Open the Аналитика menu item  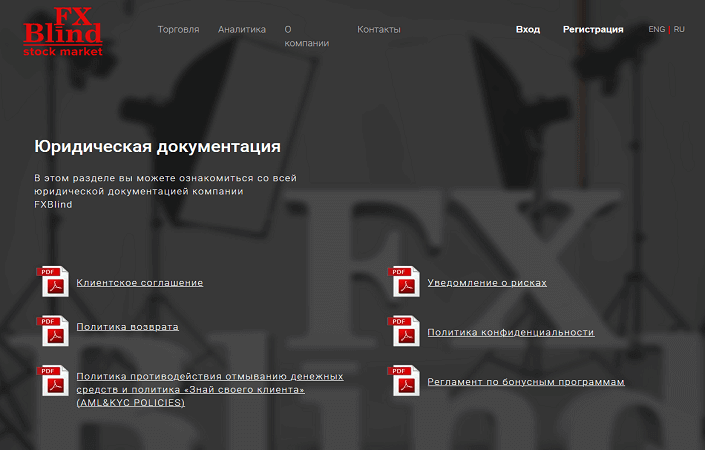(242, 30)
